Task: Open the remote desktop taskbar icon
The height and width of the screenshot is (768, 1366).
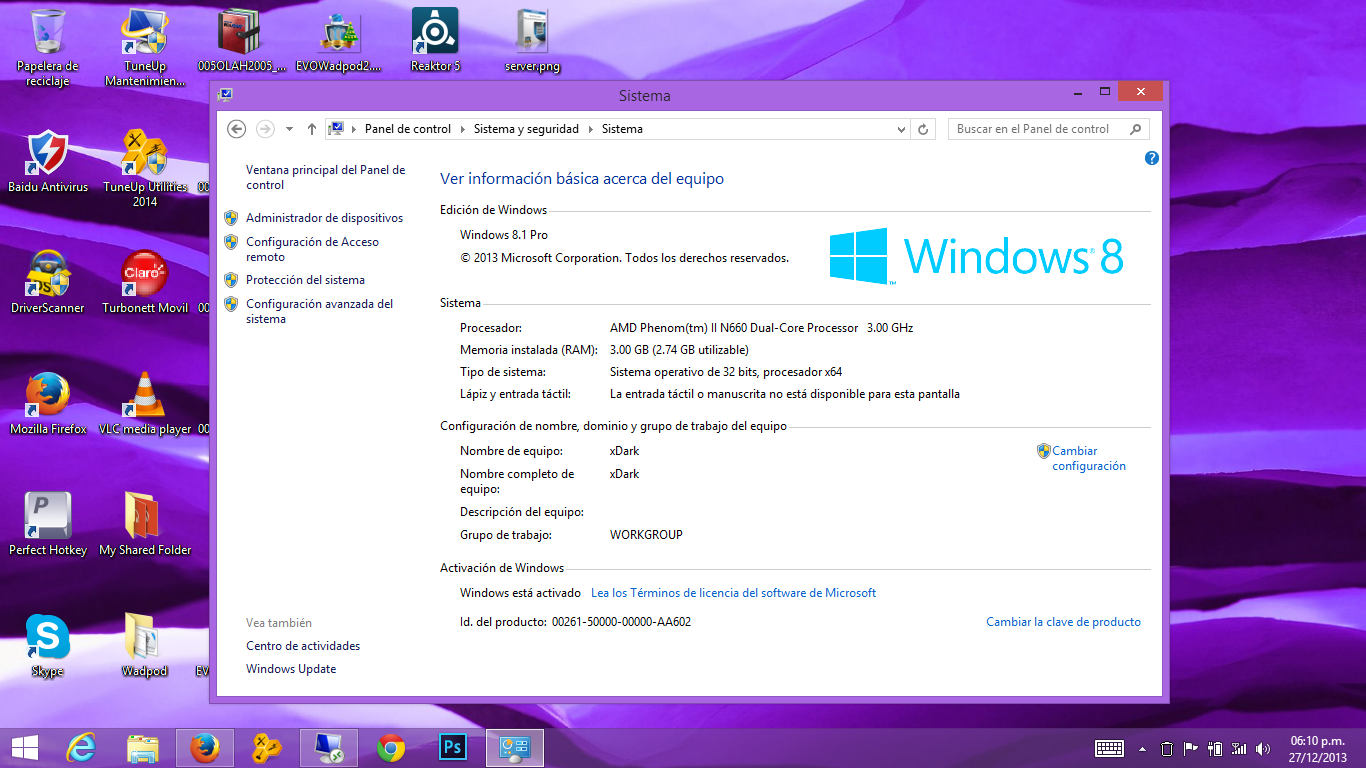Action: (x=329, y=748)
